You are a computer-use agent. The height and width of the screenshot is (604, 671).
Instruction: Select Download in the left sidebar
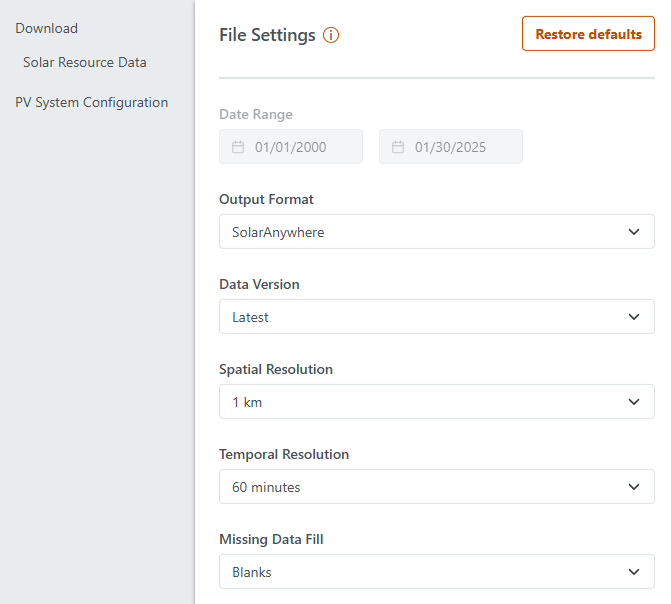point(46,28)
